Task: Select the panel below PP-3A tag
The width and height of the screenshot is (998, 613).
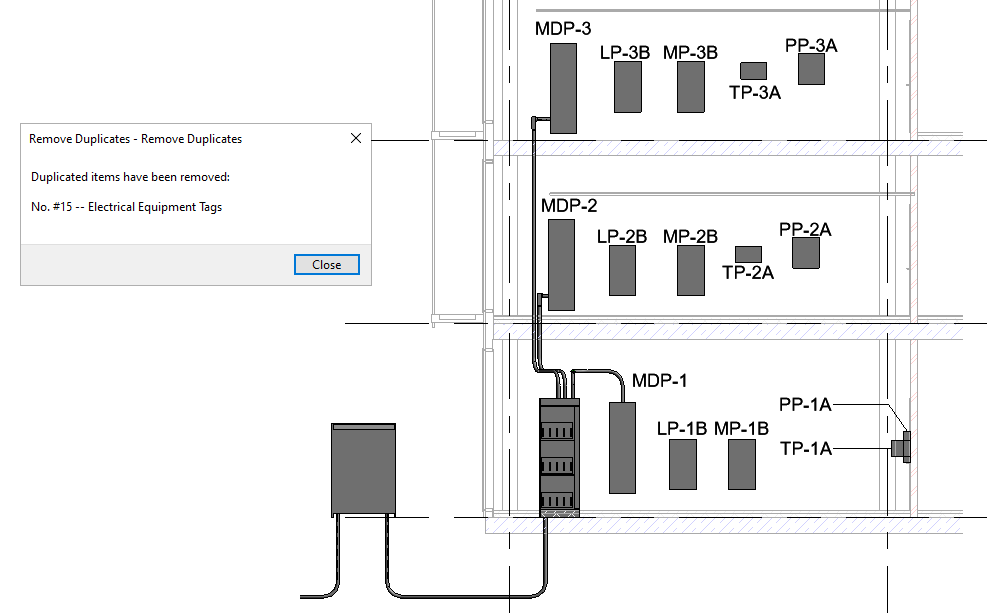Action: 812,69
